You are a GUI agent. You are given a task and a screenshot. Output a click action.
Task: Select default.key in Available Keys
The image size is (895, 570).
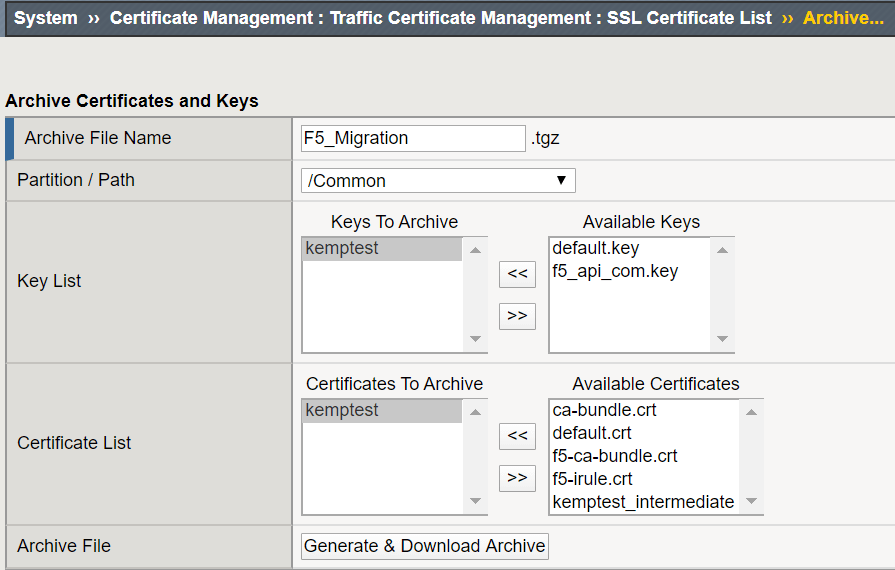point(596,248)
